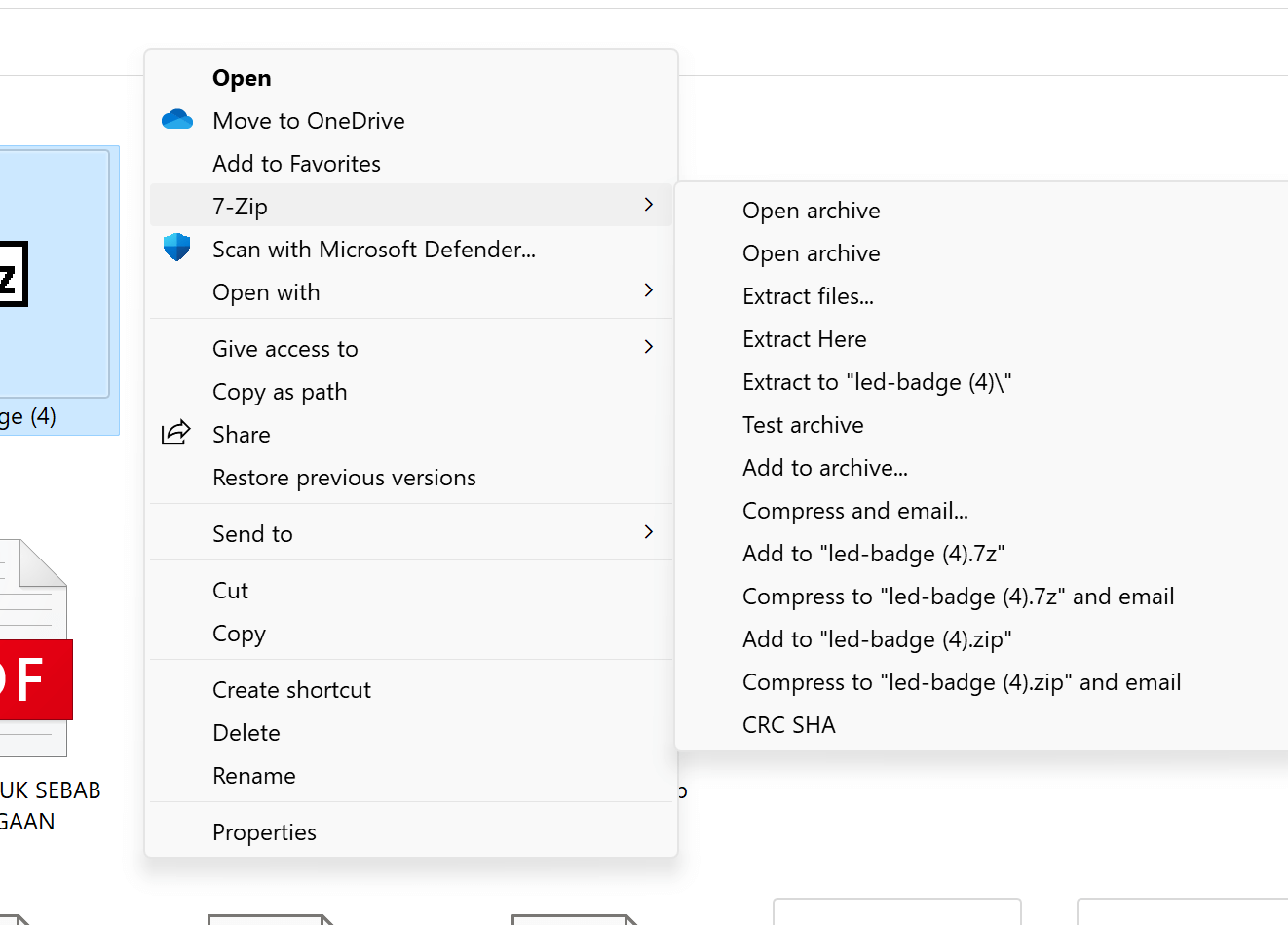Open the CRC SHA entry
This screenshot has width=1288, height=925.
click(788, 725)
